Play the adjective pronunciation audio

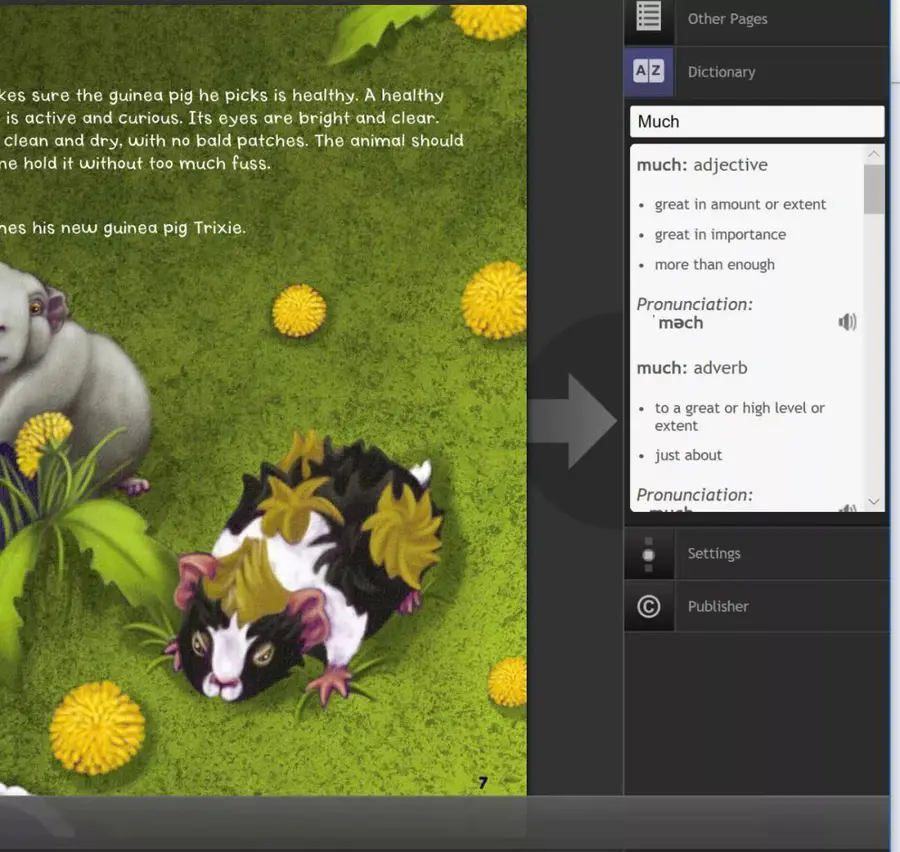847,322
